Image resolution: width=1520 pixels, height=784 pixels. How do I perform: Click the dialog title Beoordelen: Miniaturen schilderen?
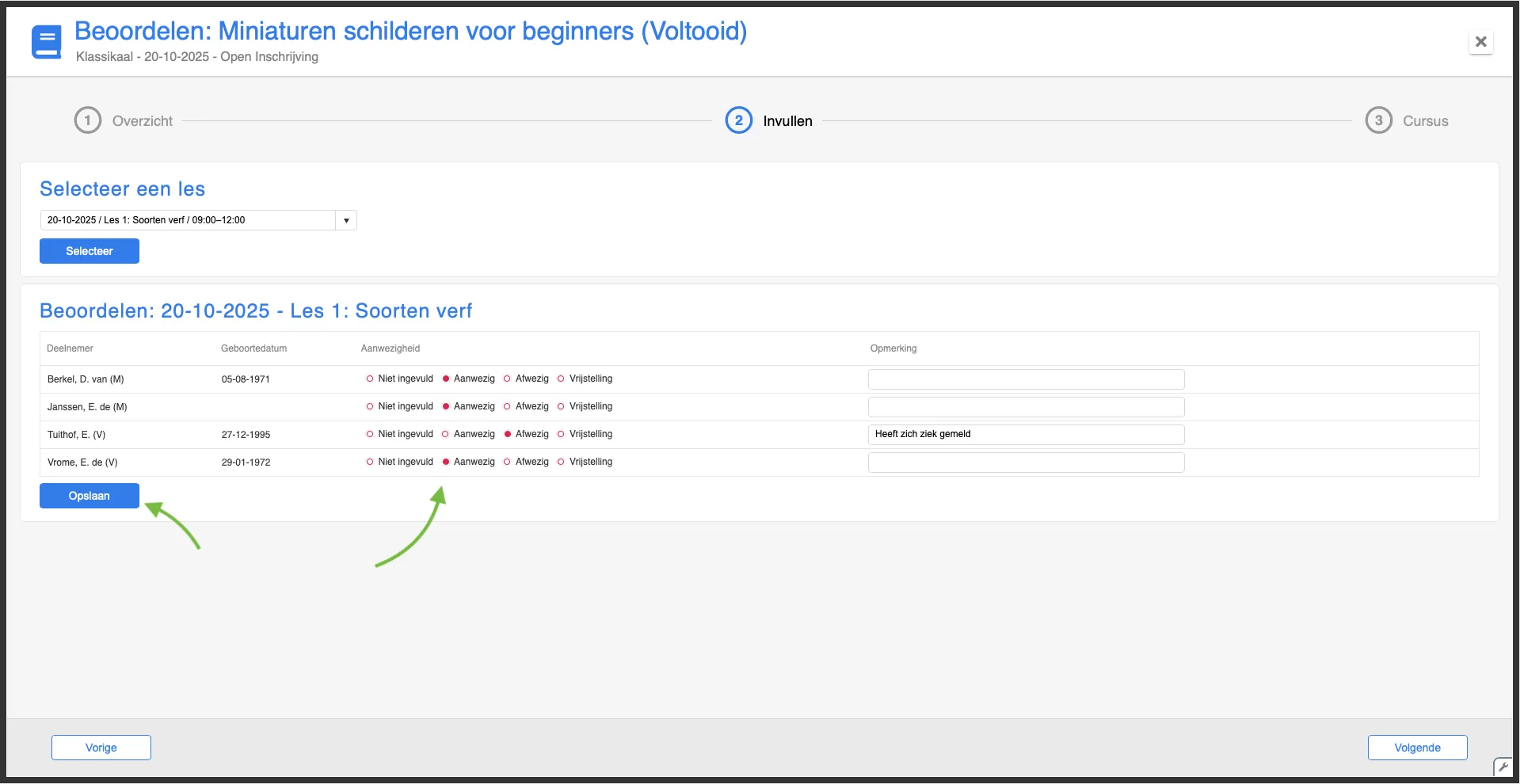pos(410,31)
